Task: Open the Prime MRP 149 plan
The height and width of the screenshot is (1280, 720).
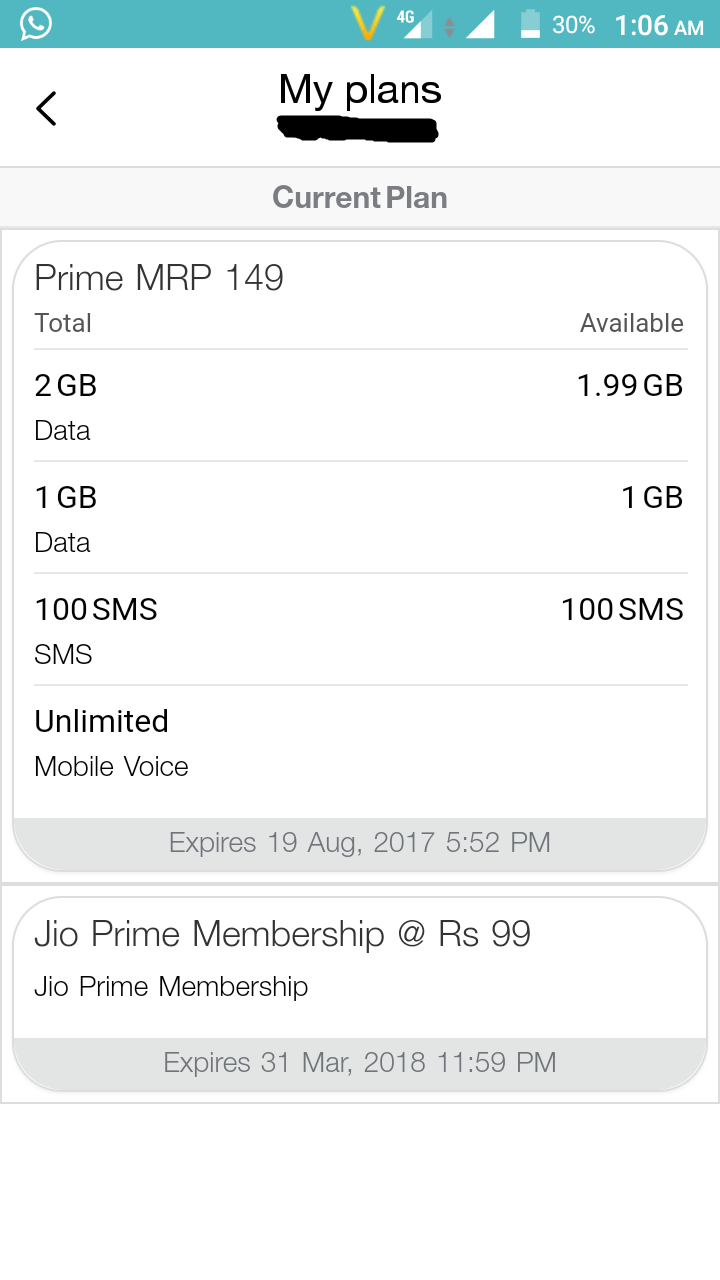Action: coord(159,277)
